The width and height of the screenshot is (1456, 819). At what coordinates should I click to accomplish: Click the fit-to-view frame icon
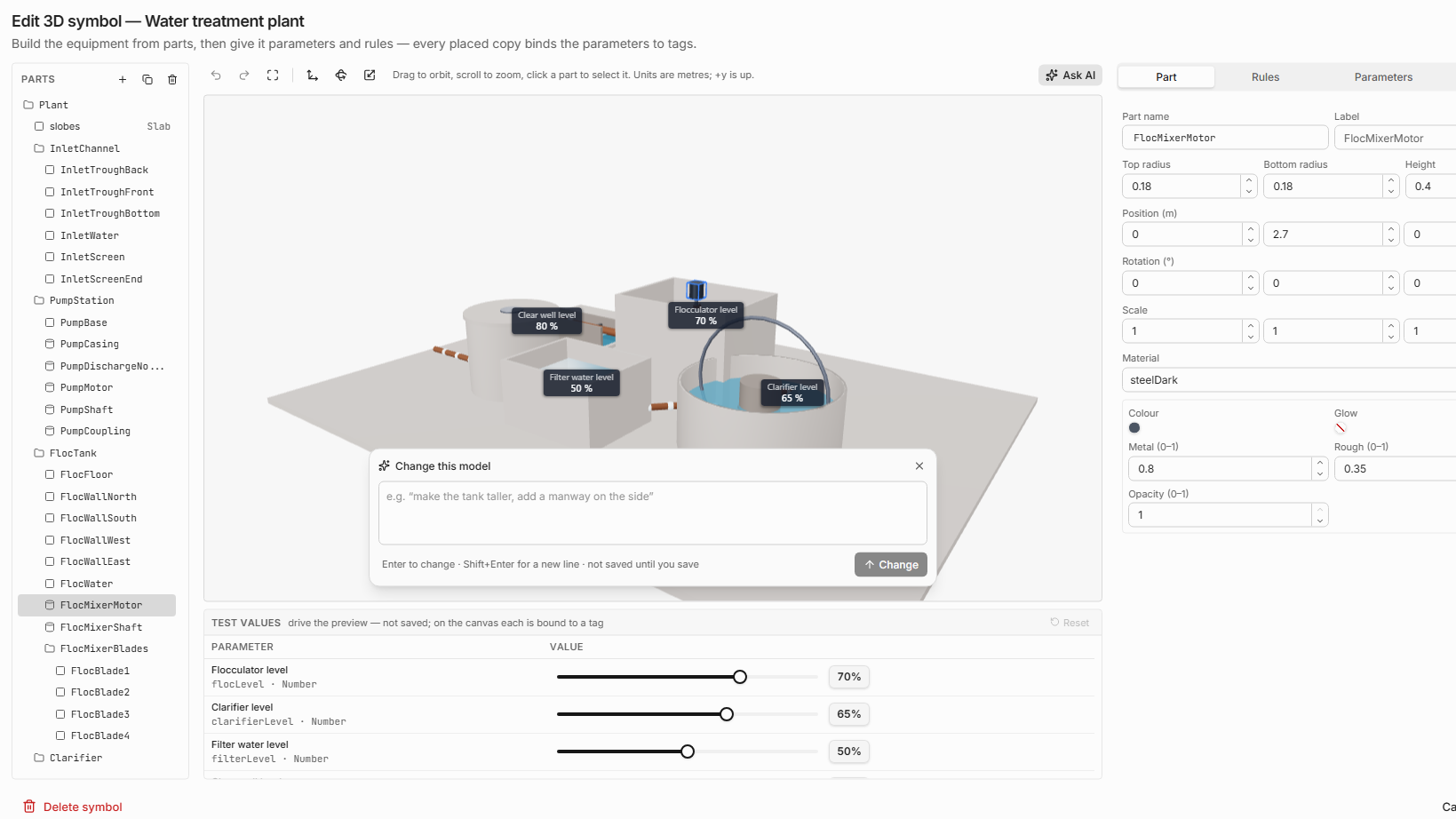tap(273, 76)
